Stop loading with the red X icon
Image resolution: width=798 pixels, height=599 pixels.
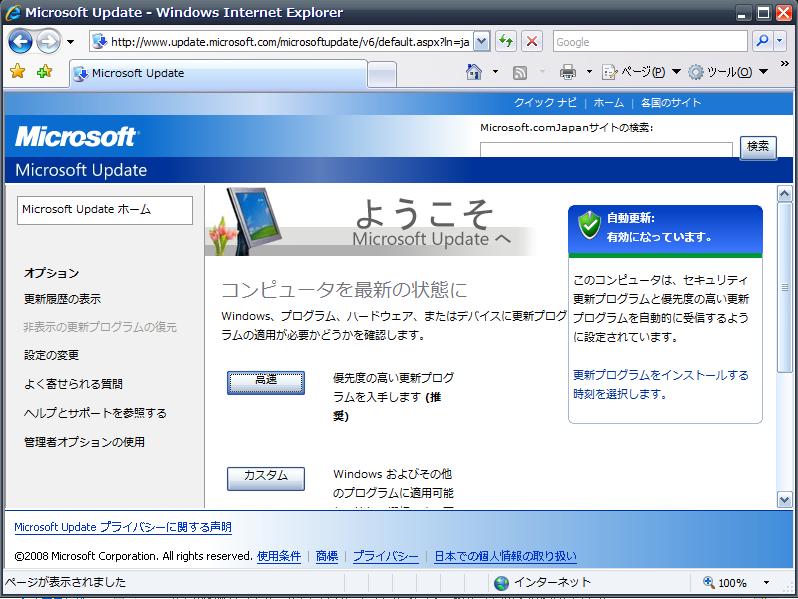(532, 41)
